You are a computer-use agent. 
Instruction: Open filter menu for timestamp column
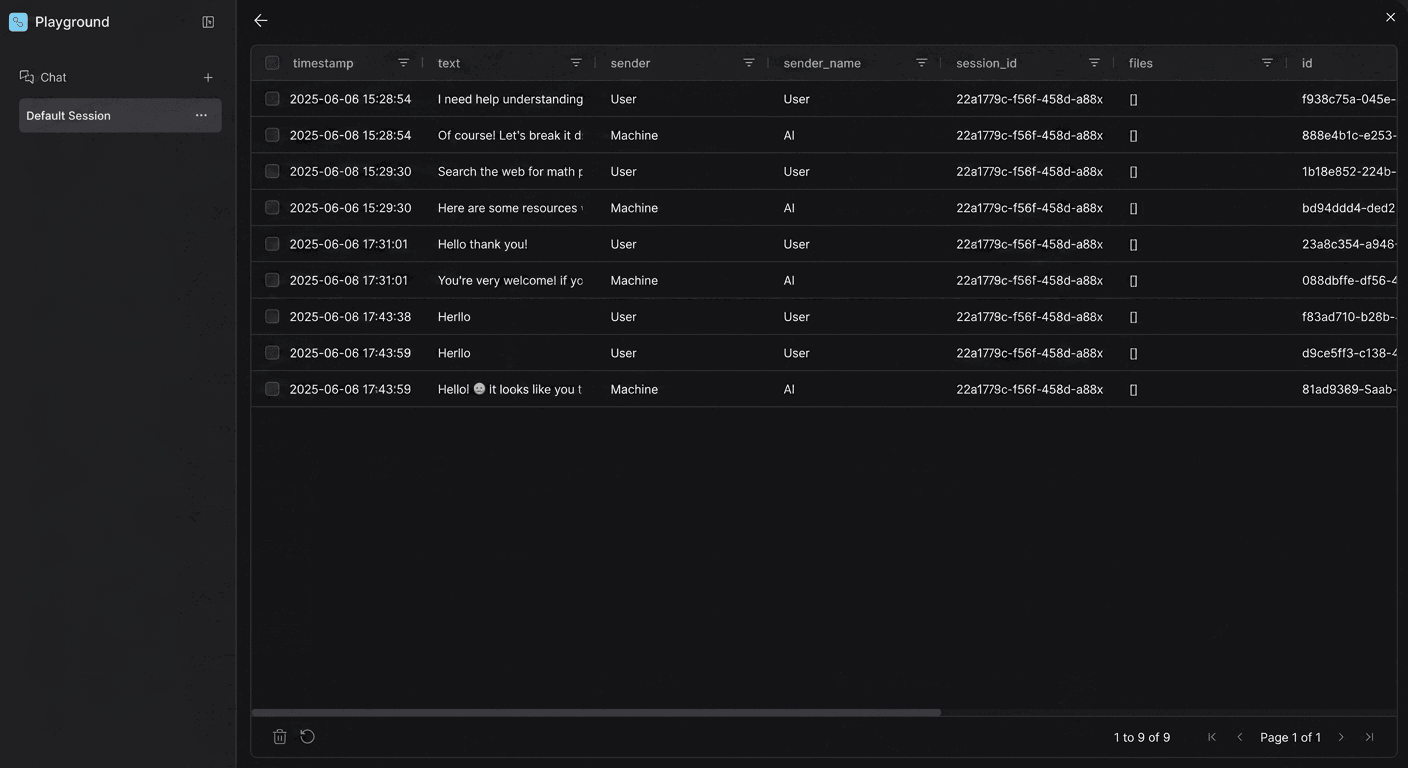click(x=404, y=63)
